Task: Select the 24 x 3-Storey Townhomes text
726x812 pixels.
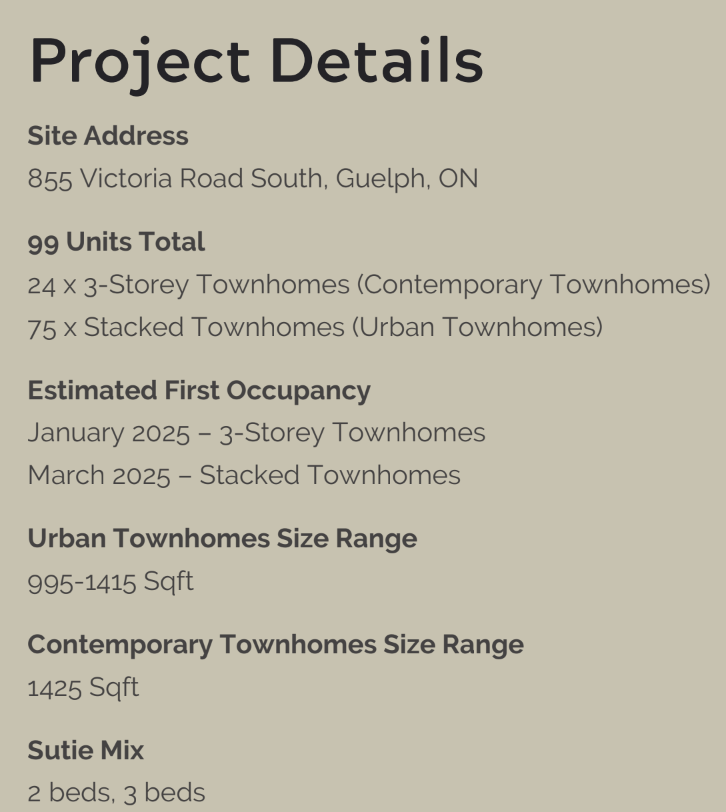Action: (x=188, y=285)
